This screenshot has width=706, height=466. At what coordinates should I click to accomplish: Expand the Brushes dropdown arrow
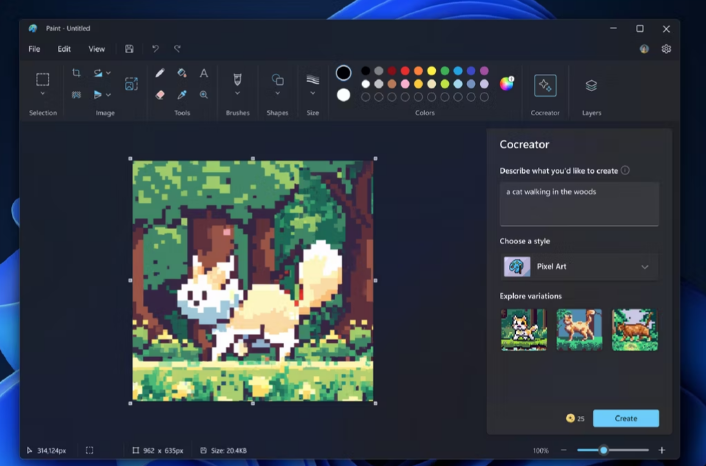pos(237,93)
